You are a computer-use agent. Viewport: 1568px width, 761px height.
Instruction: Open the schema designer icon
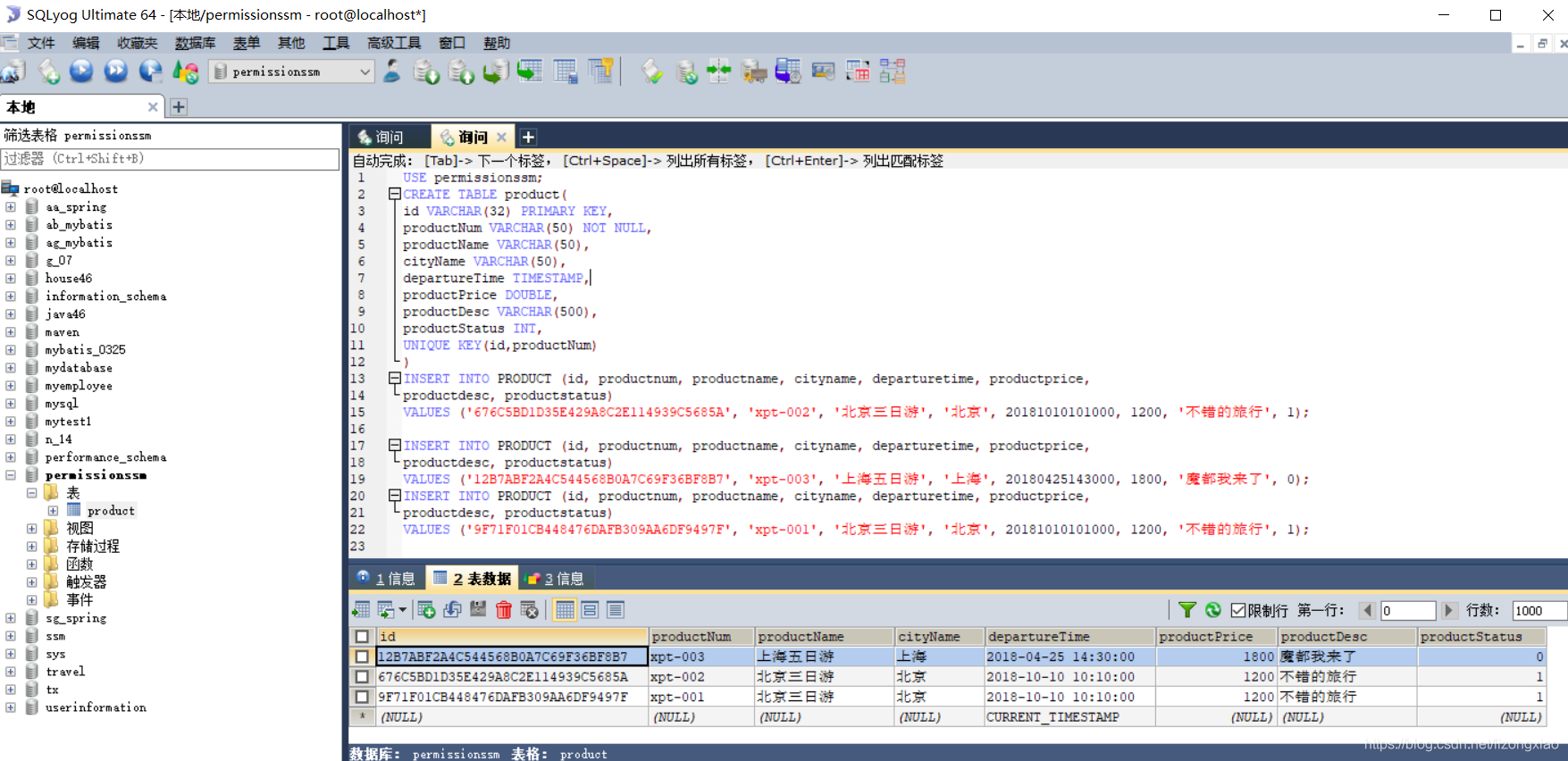tap(893, 71)
